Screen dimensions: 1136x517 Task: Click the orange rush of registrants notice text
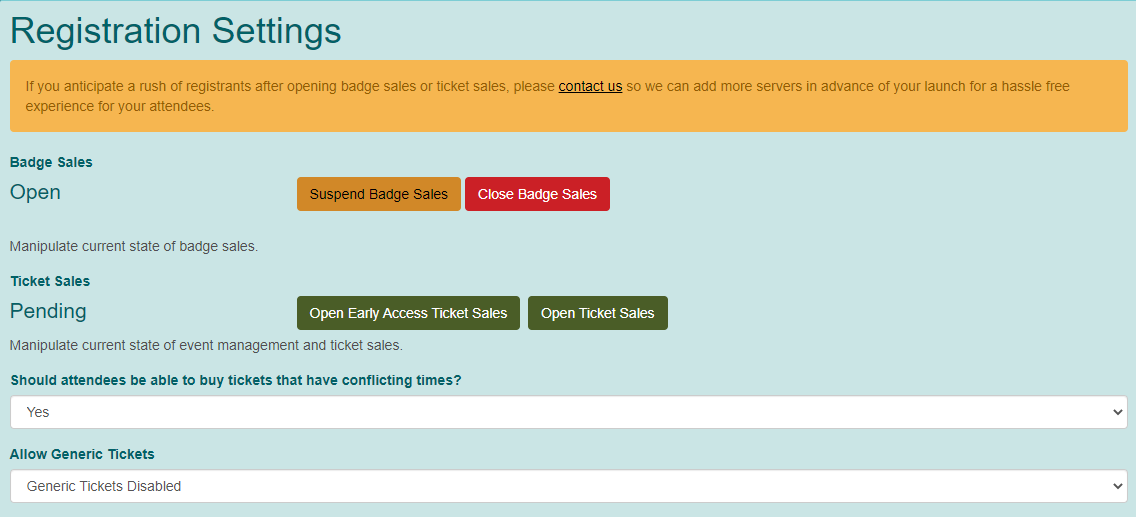(x=548, y=96)
